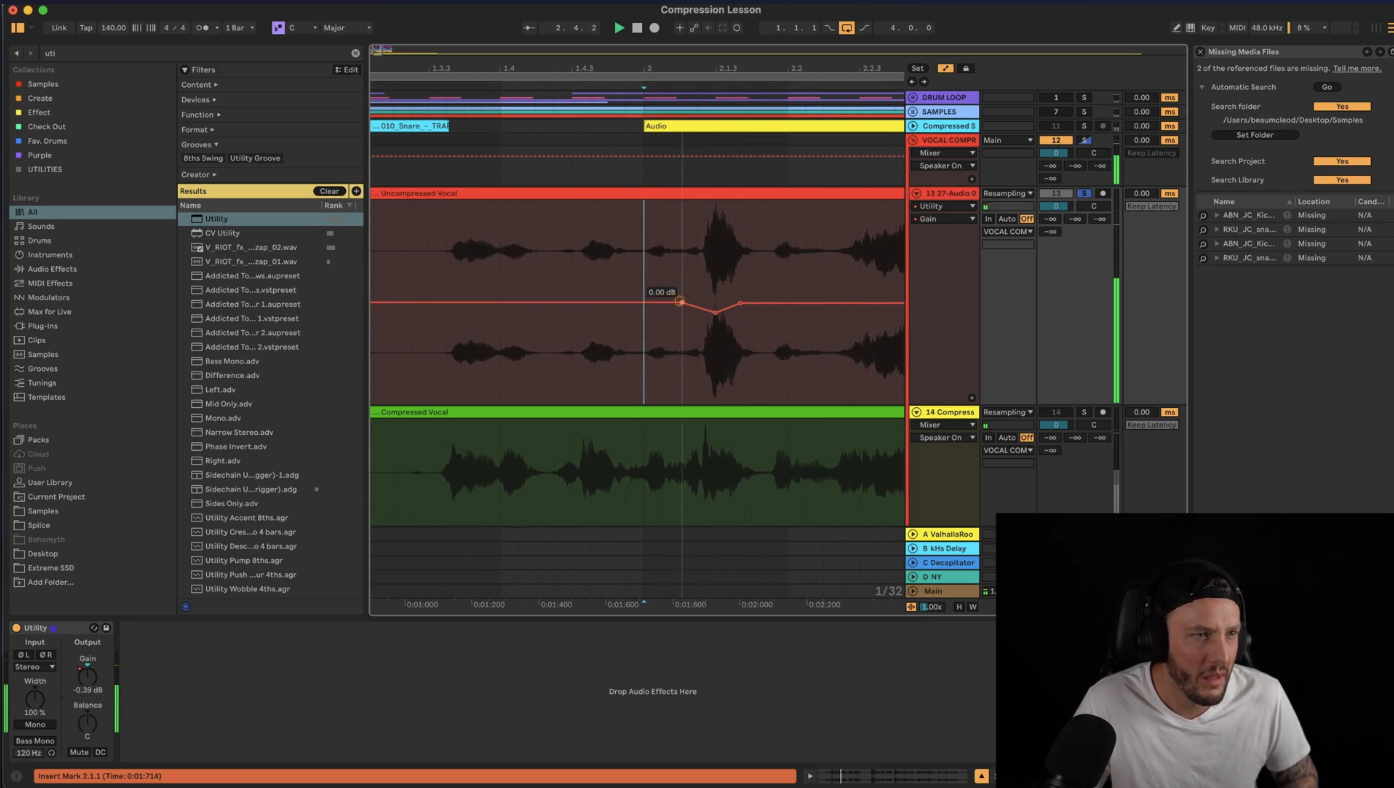
Task: Toggle the Follow playback arrow icon
Action: click(x=530, y=28)
